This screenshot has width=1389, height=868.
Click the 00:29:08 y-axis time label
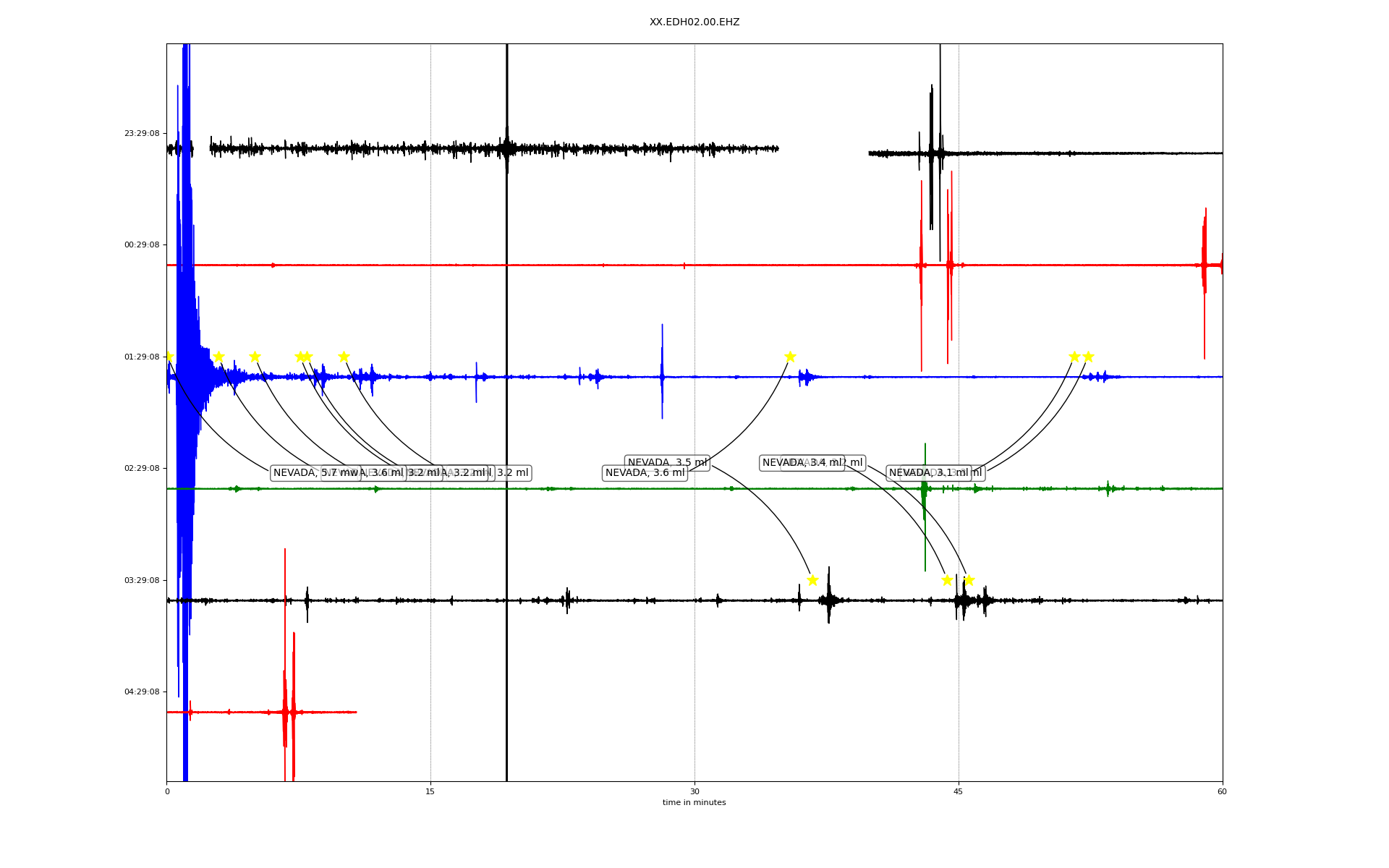click(x=141, y=244)
